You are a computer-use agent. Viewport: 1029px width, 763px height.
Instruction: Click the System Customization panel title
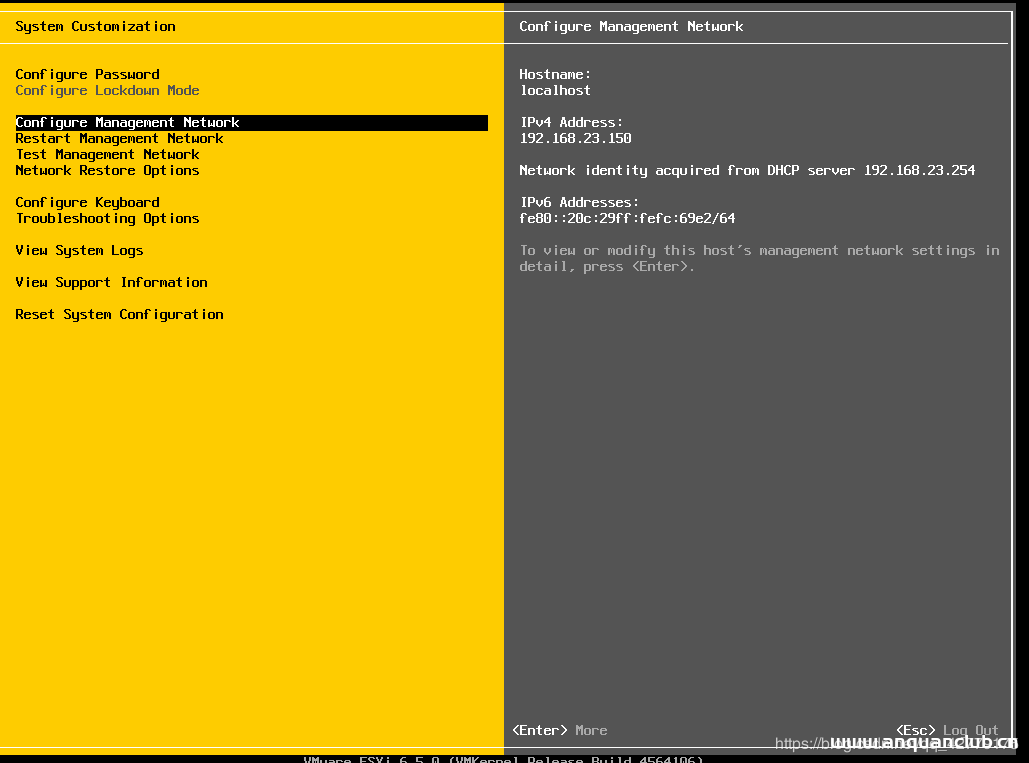coord(95,26)
